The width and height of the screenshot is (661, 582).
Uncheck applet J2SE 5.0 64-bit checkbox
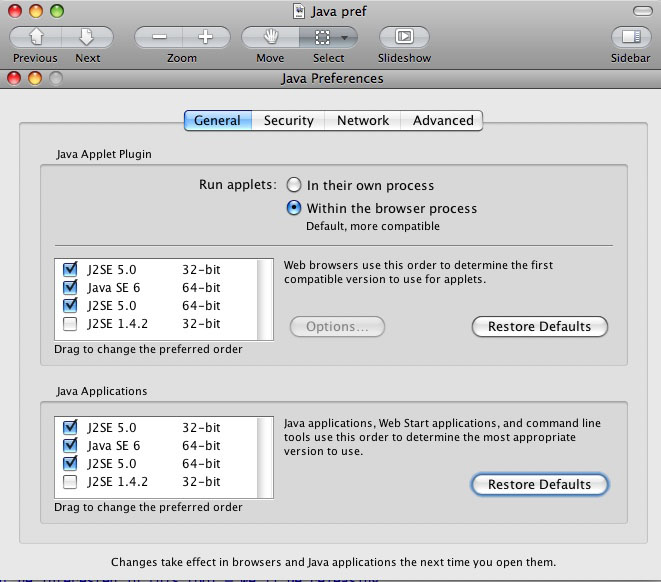pyautogui.click(x=70, y=305)
